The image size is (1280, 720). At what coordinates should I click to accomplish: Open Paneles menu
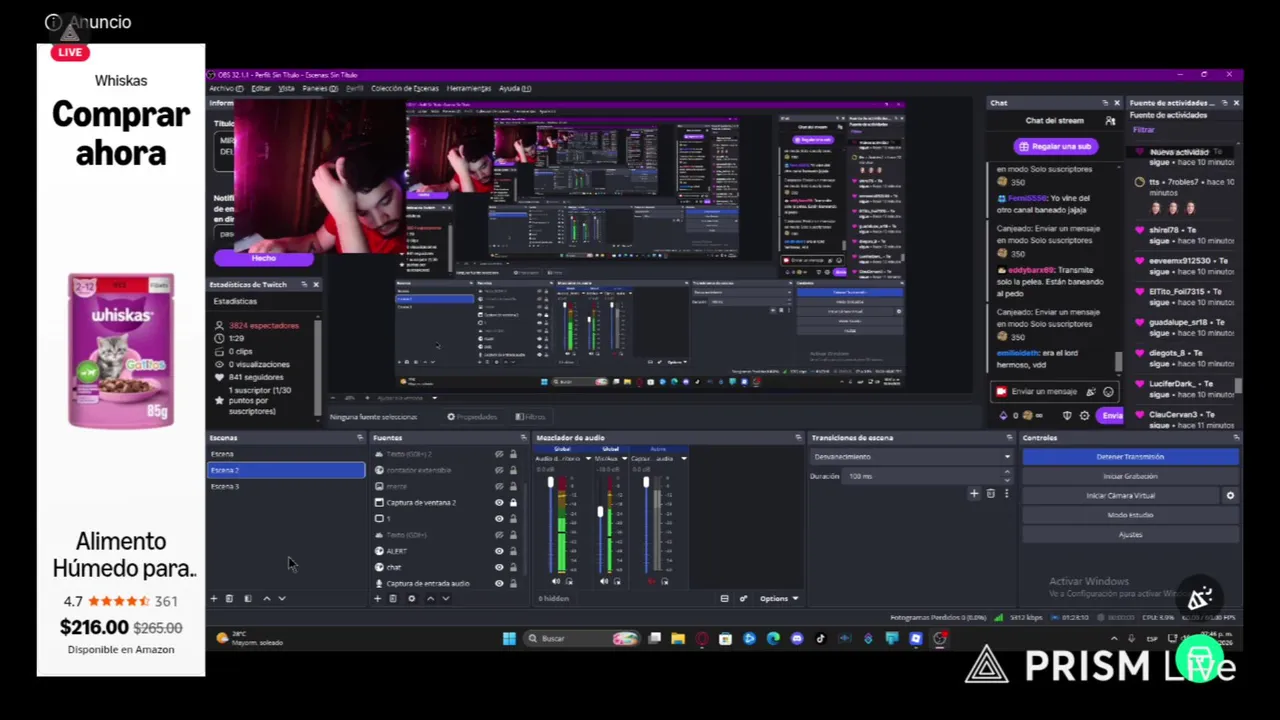(x=320, y=88)
